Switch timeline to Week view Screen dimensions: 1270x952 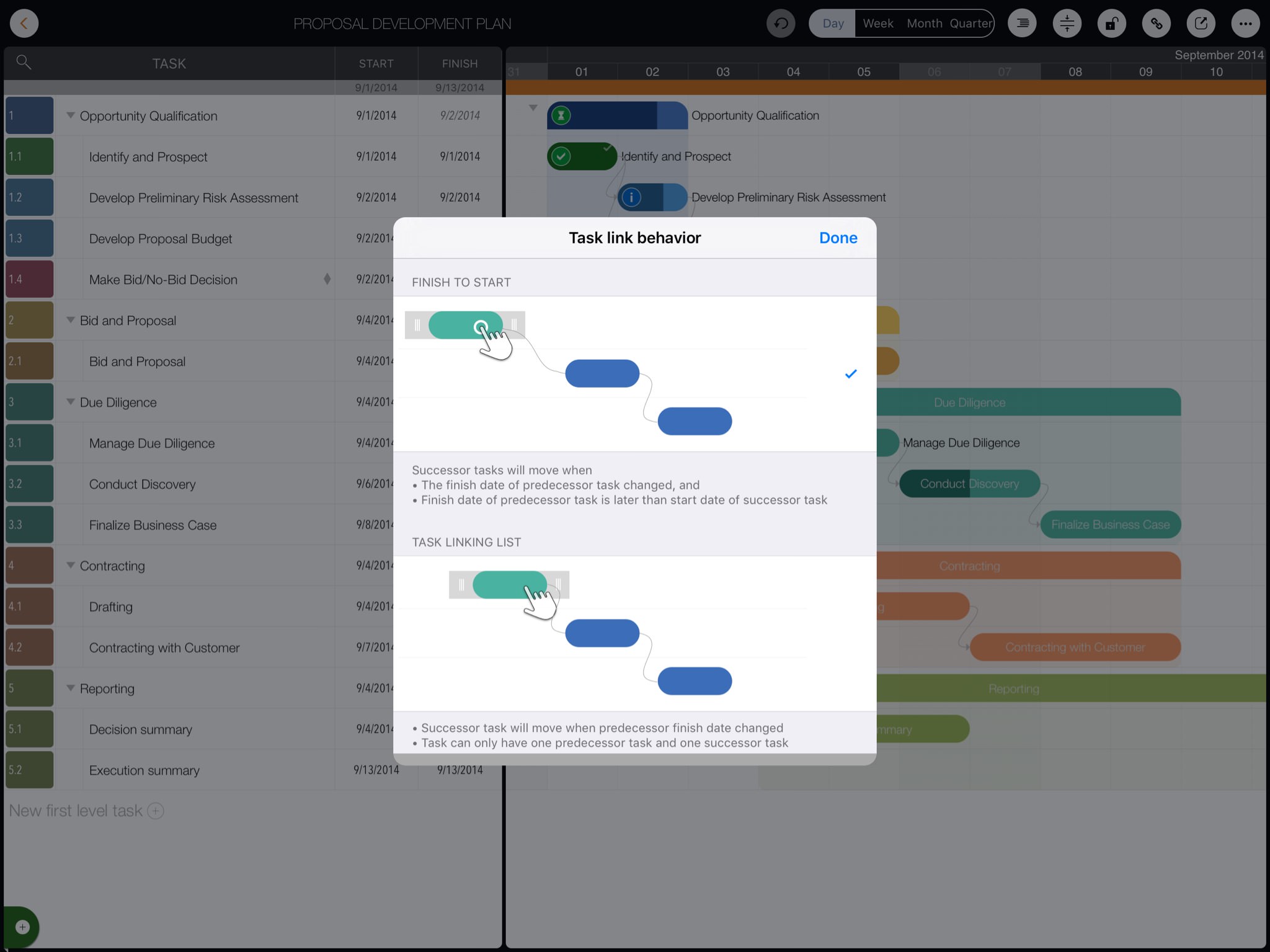tap(877, 24)
